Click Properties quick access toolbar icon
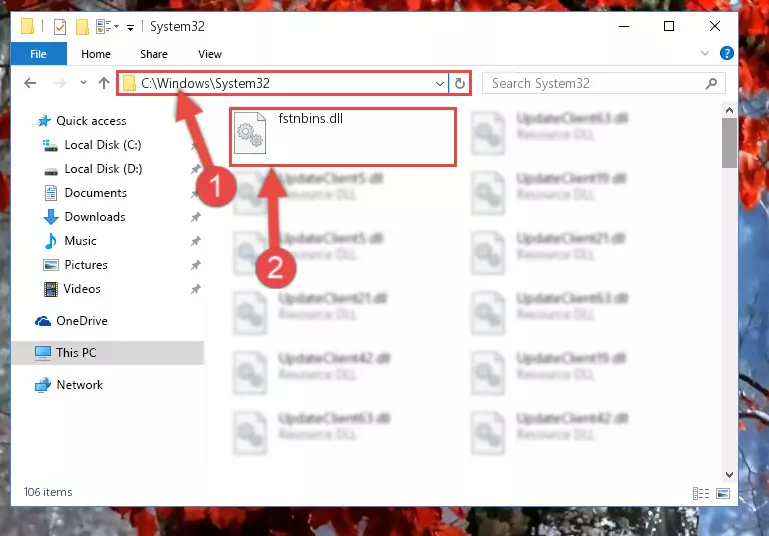769x536 pixels. tap(60, 26)
